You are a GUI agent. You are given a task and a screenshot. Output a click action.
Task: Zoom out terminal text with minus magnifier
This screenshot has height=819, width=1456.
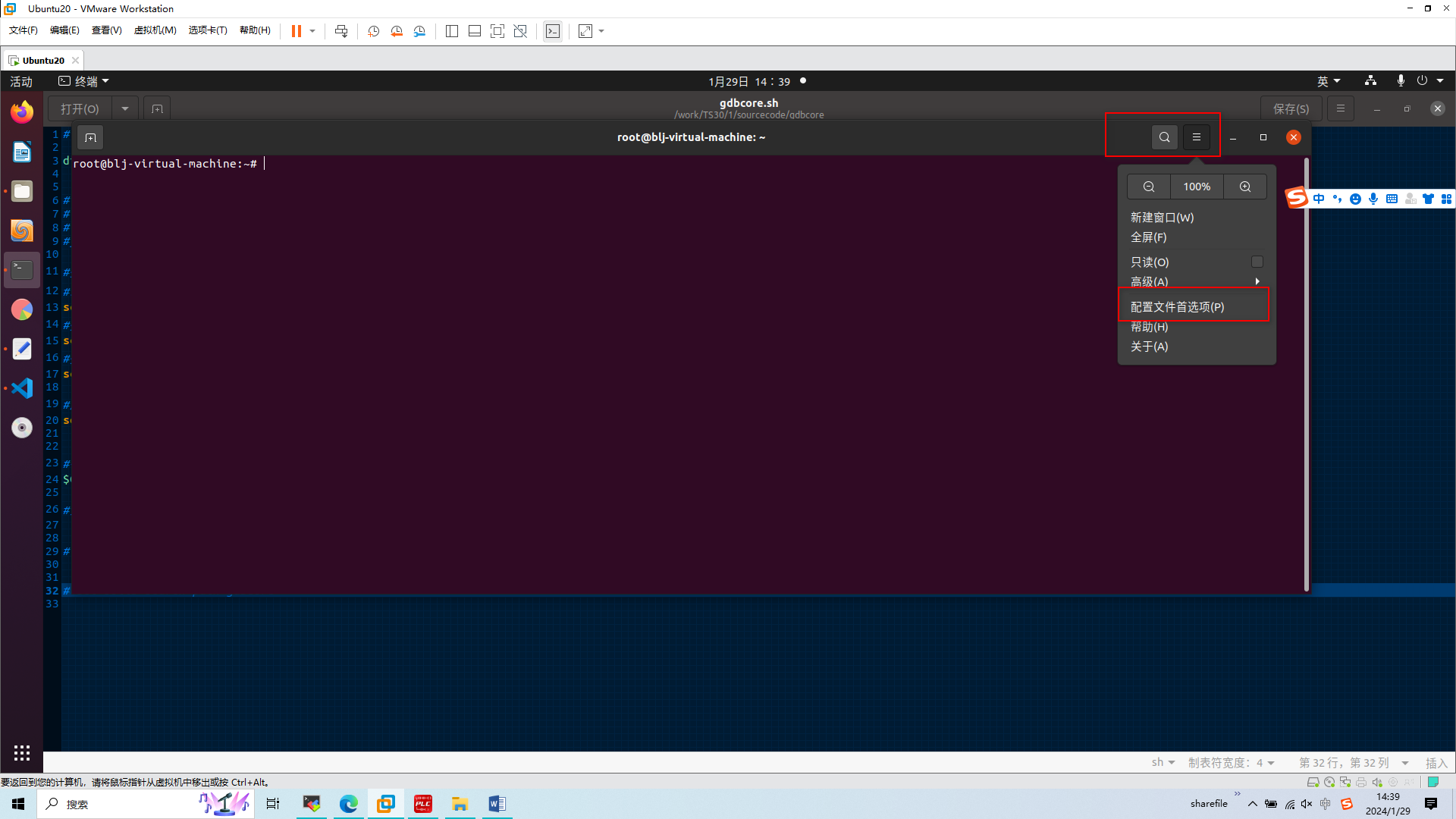click(x=1149, y=187)
